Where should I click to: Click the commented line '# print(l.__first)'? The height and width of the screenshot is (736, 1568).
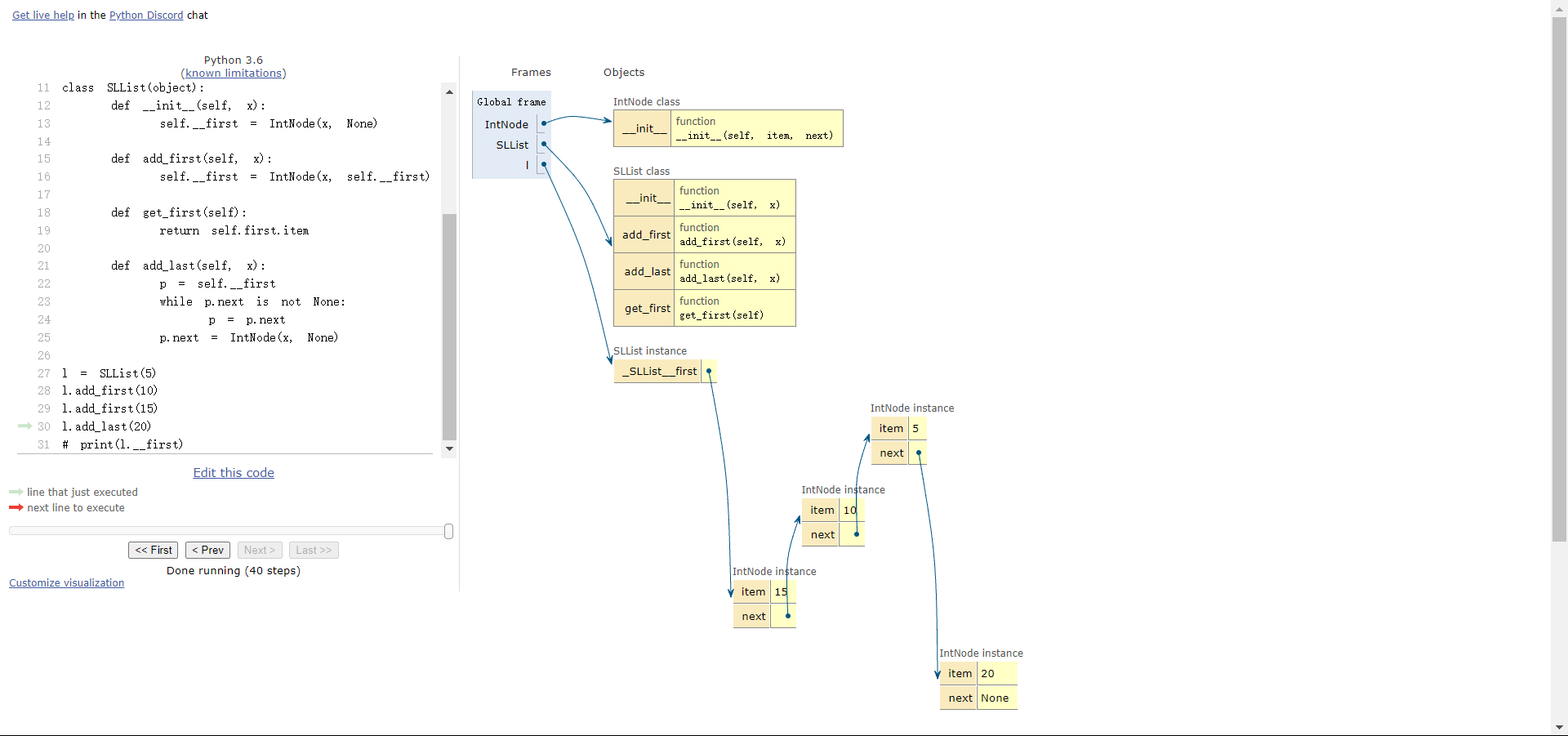coord(123,444)
